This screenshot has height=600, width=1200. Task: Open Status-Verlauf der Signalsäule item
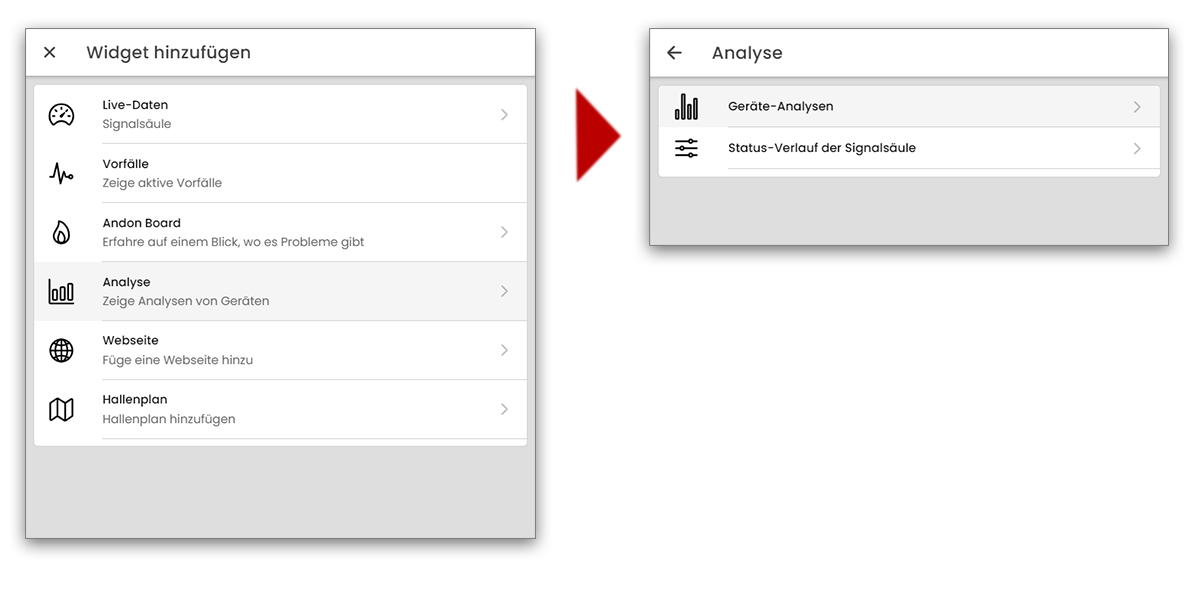tap(900, 149)
